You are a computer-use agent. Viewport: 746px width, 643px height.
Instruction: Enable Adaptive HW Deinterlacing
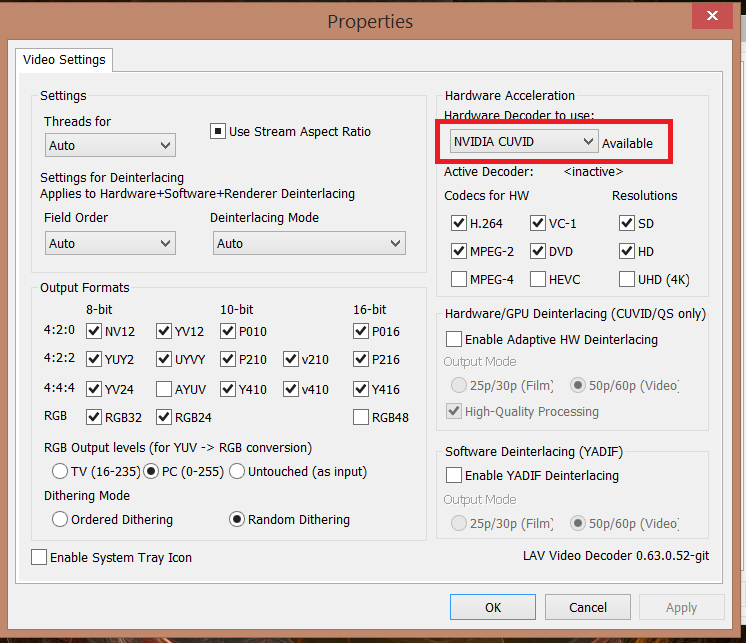(x=454, y=339)
